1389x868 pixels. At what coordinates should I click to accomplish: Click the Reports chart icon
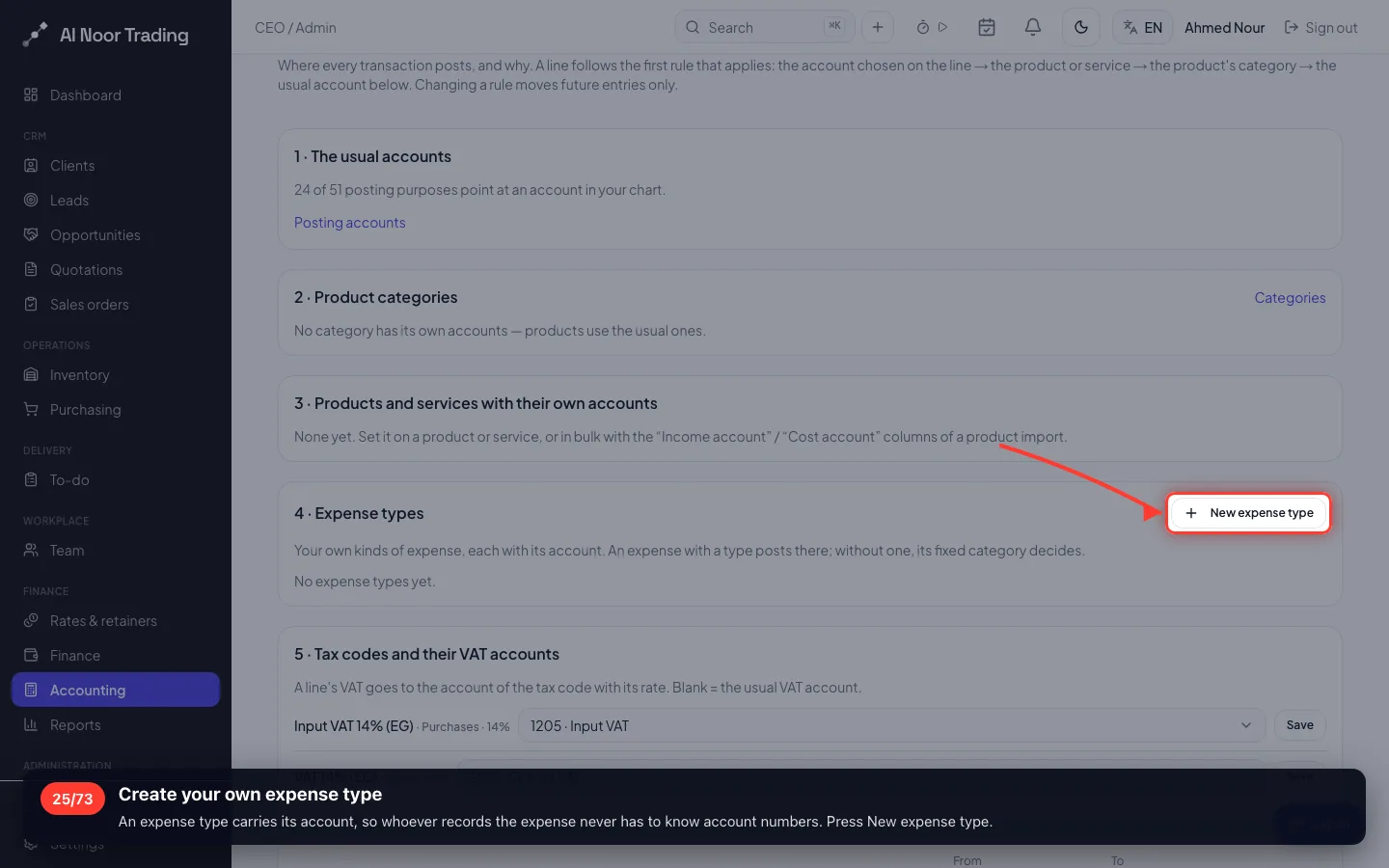pyautogui.click(x=31, y=724)
